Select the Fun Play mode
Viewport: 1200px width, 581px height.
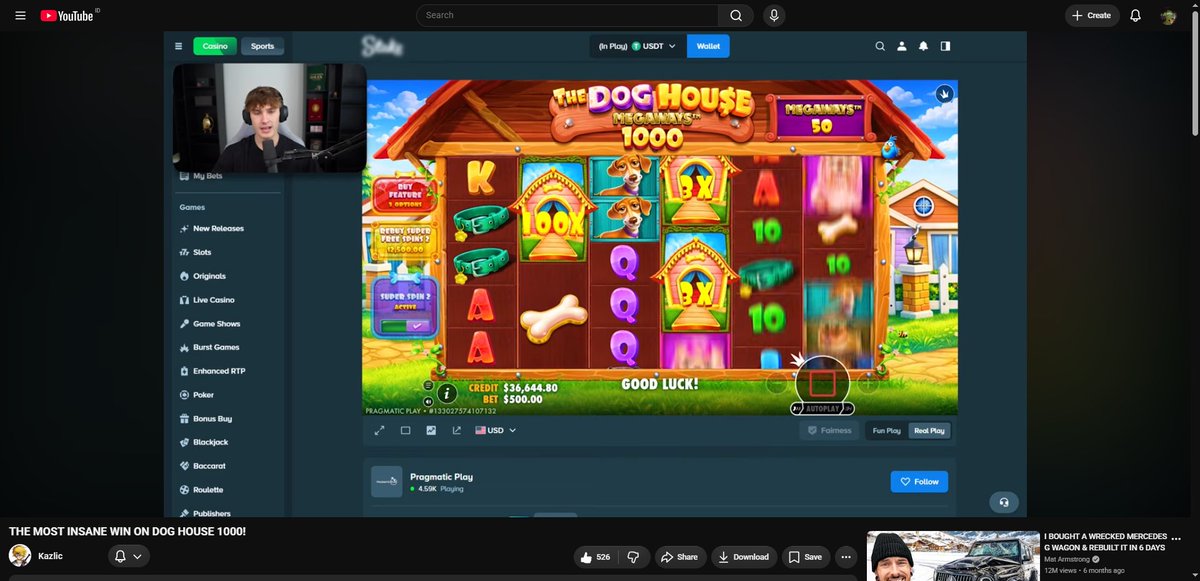tap(887, 430)
